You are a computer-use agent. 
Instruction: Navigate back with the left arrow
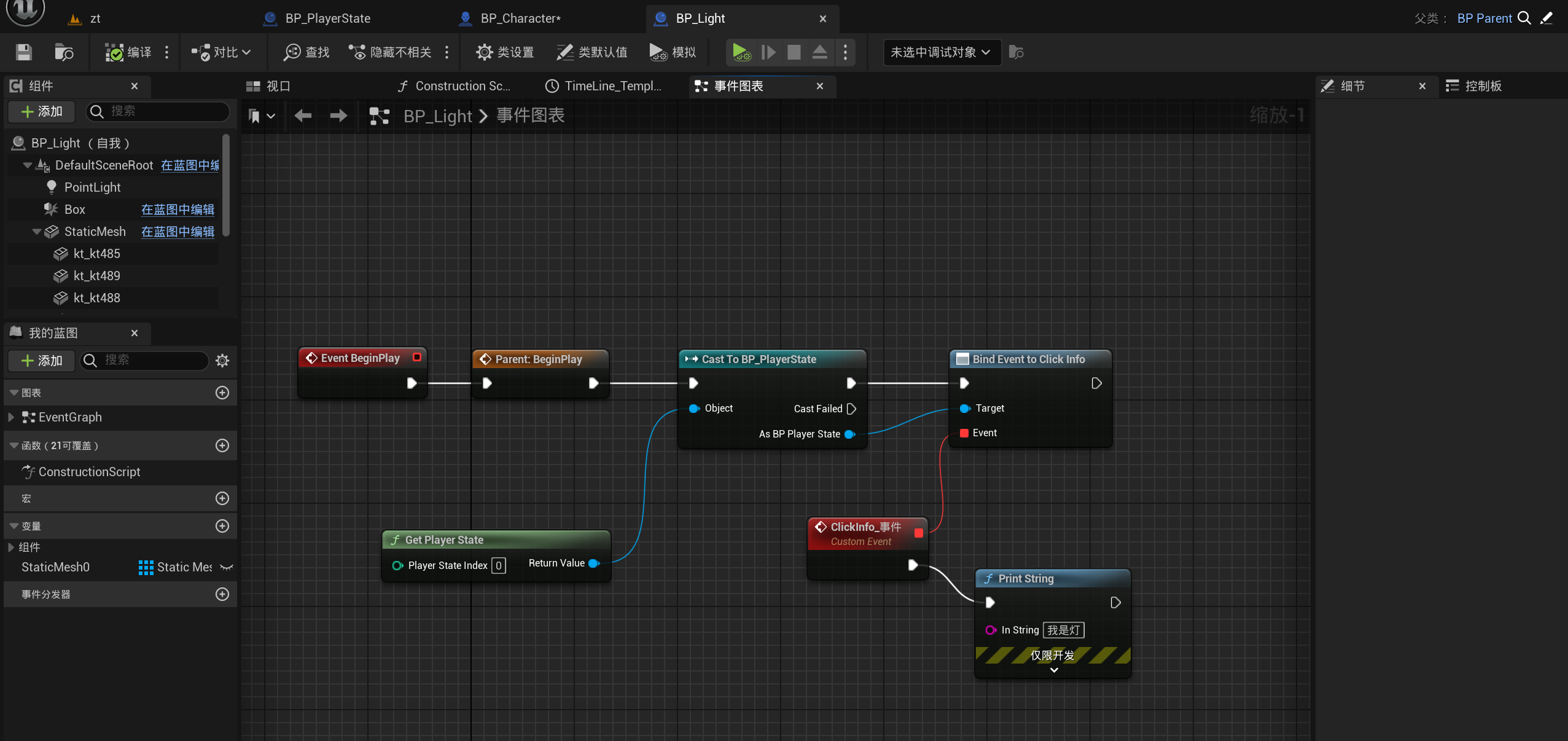(303, 116)
